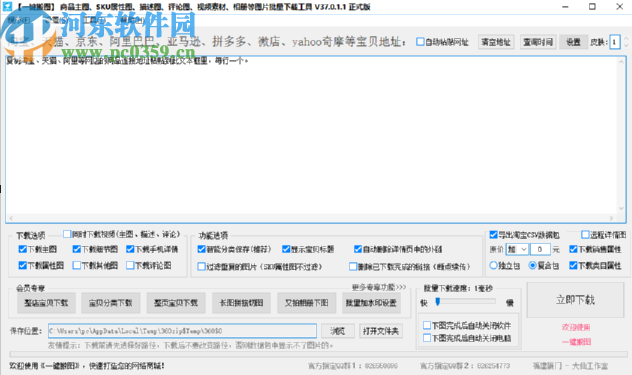Click the pink 欢迎使用 link
The height and width of the screenshot is (375, 632).
click(x=576, y=327)
